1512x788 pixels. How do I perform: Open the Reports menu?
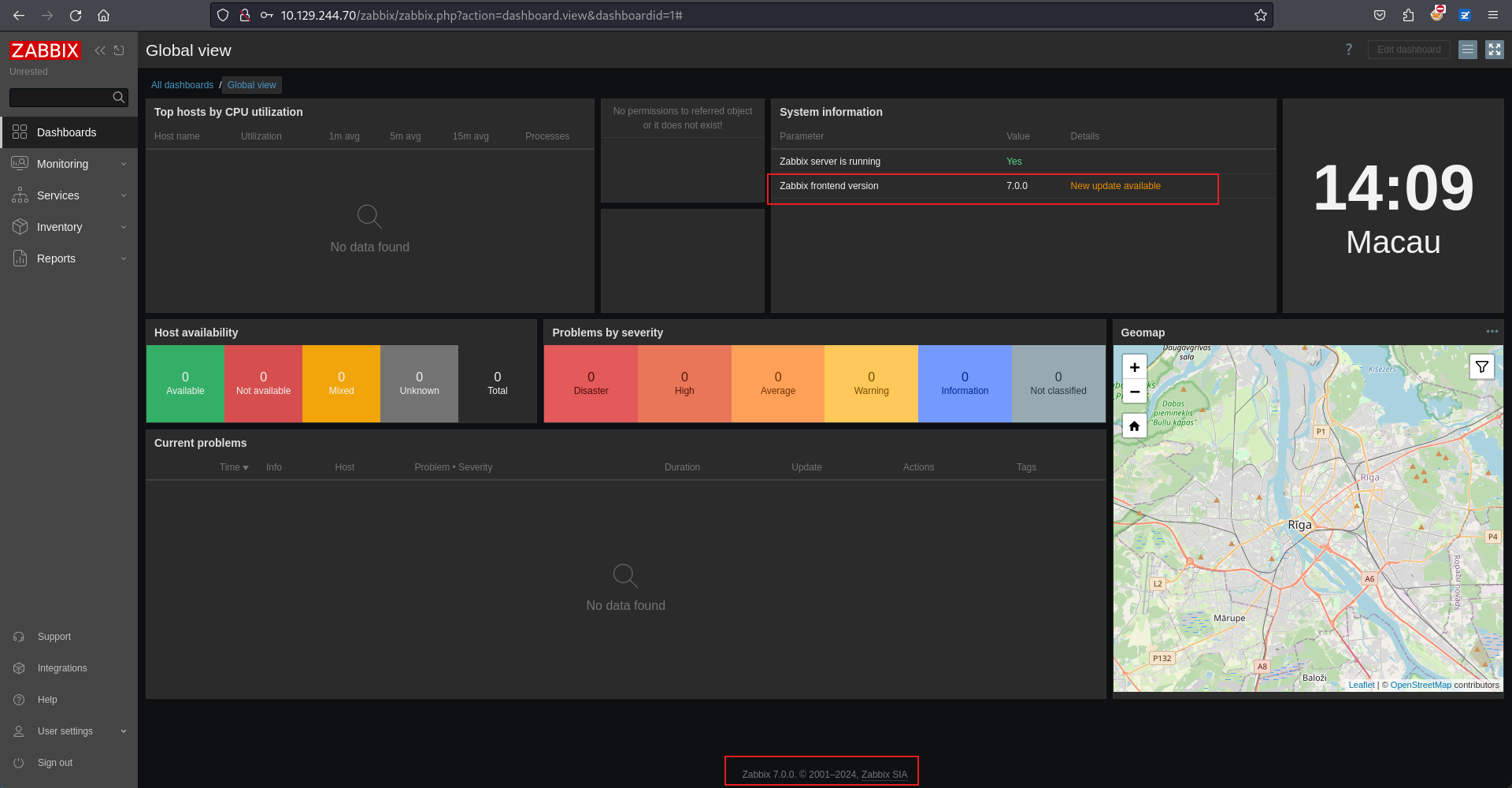[x=69, y=258]
